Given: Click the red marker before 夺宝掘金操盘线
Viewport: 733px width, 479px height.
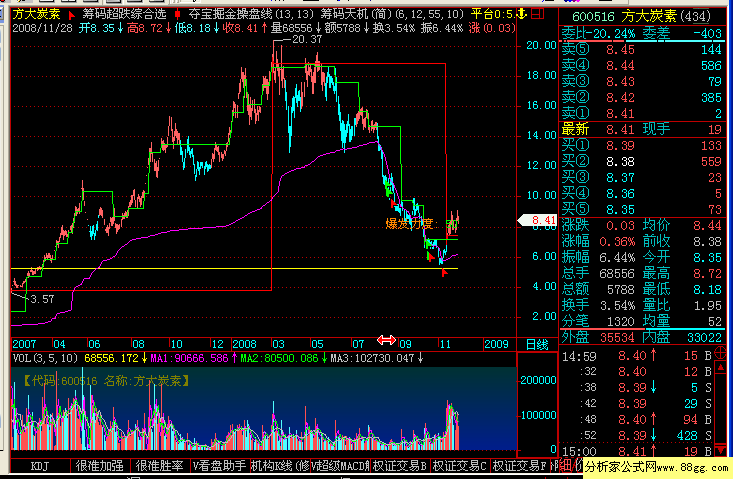Looking at the screenshot, I should 177,14.
